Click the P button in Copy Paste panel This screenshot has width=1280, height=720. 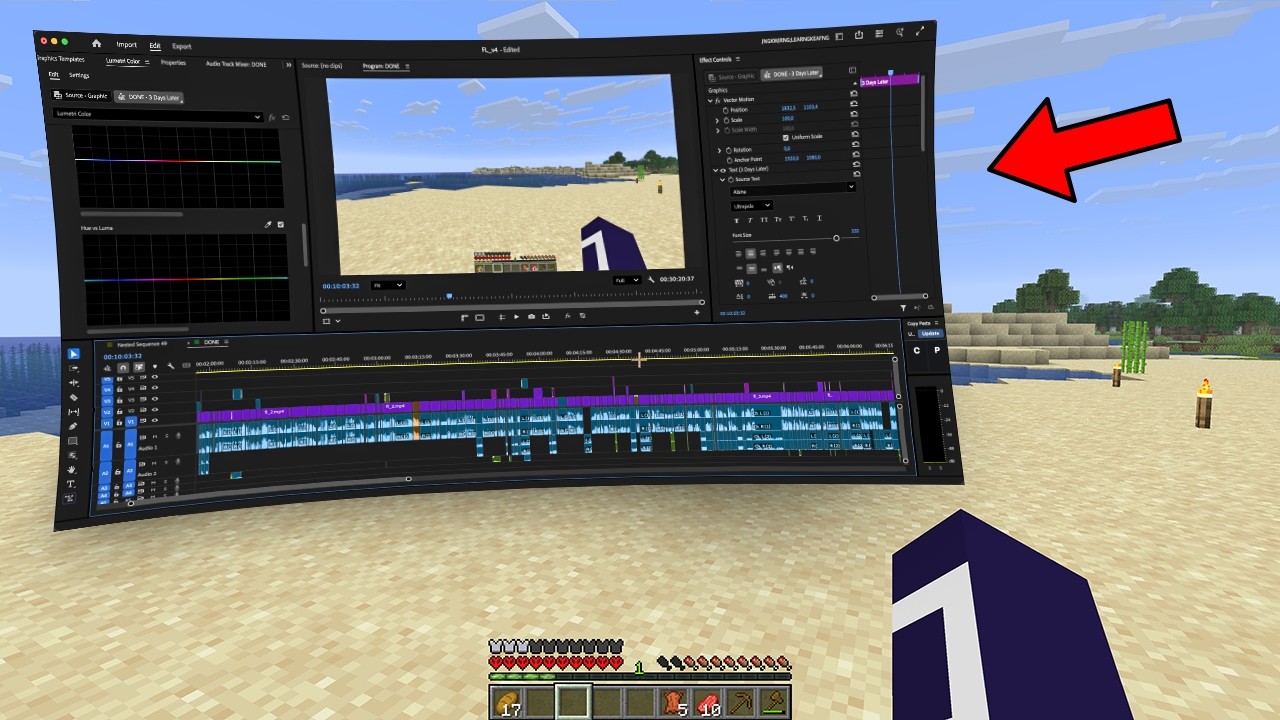[x=937, y=350]
